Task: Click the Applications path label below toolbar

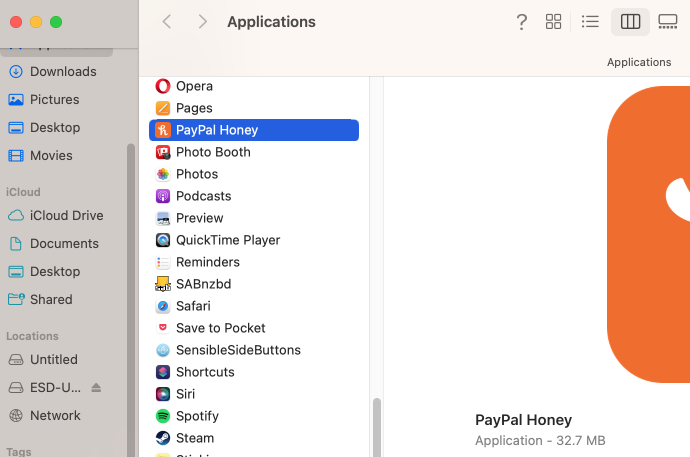Action: point(639,62)
